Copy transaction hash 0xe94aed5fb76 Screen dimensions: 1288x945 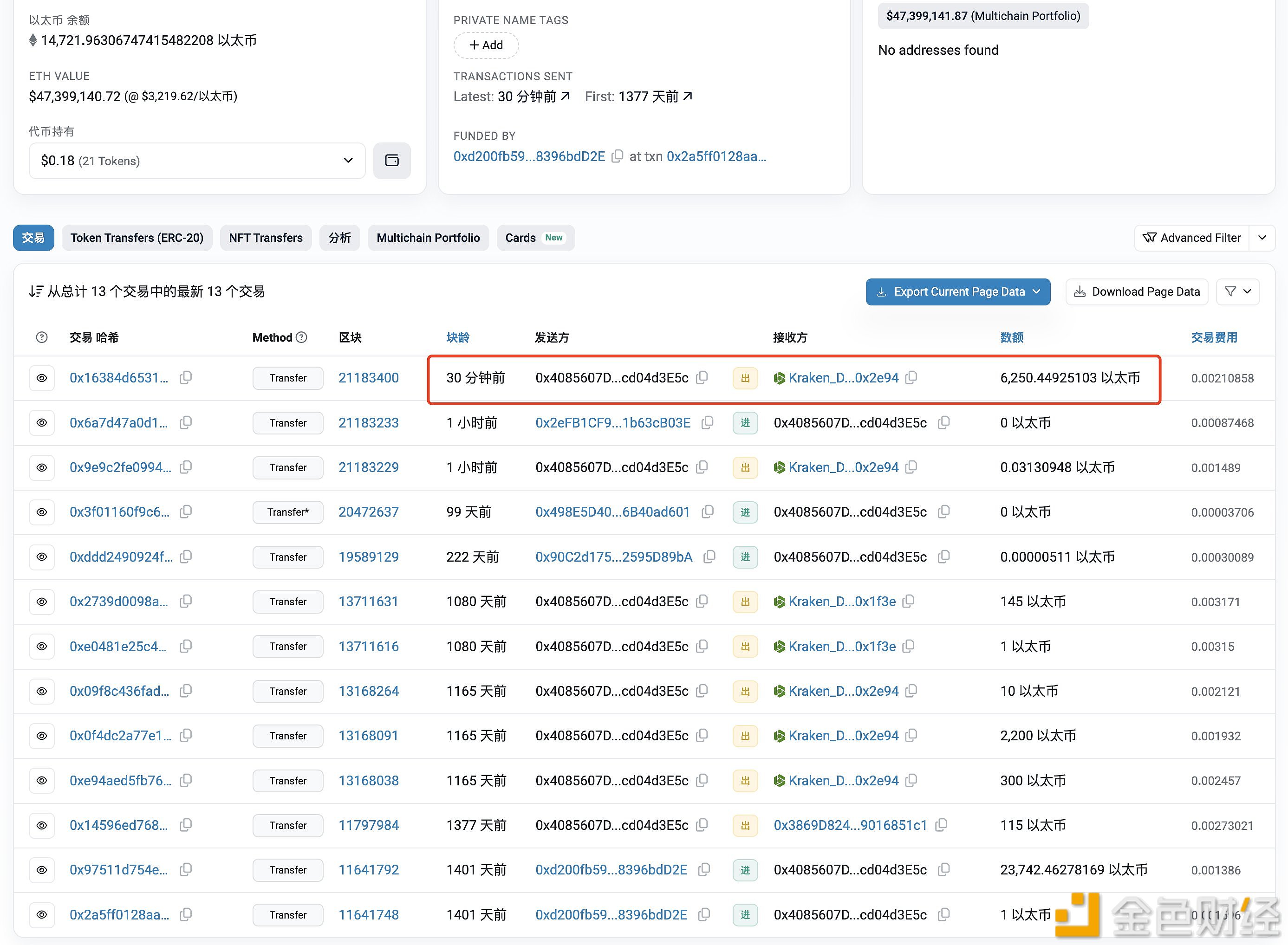pyautogui.click(x=185, y=780)
